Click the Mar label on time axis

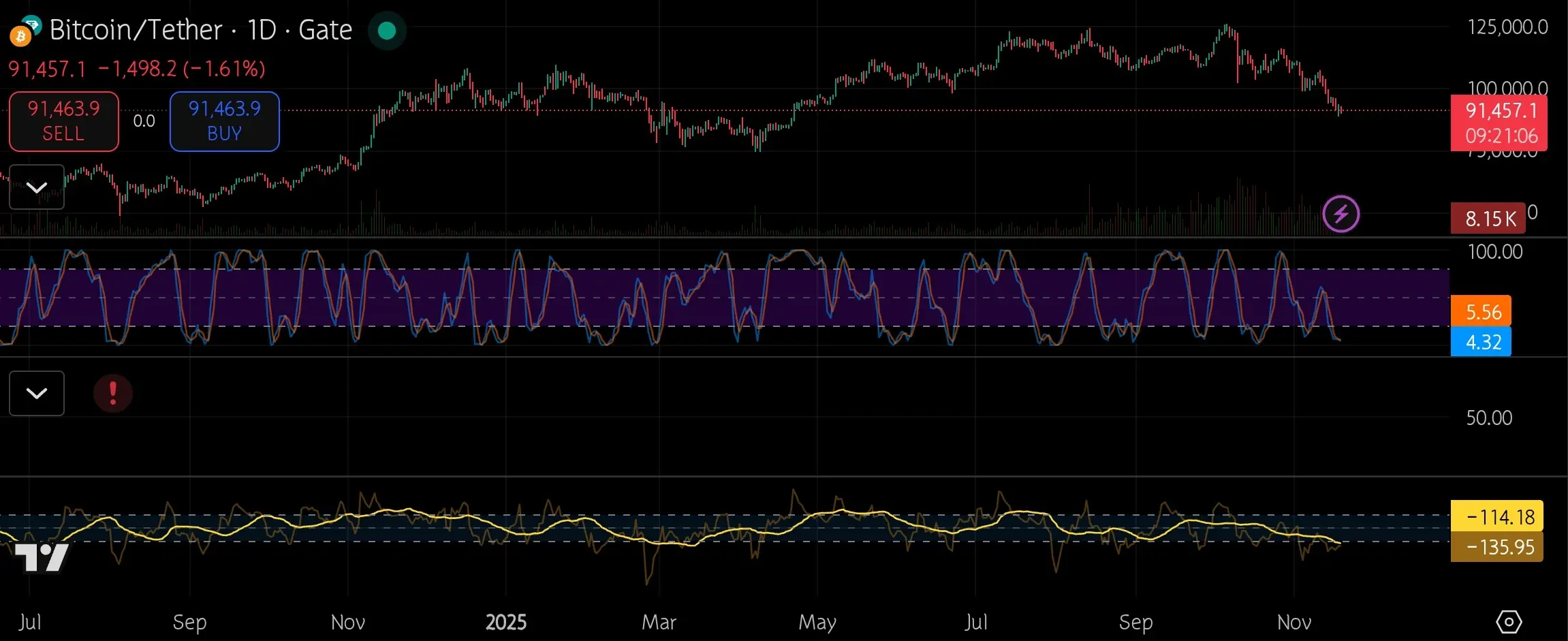[x=659, y=622]
